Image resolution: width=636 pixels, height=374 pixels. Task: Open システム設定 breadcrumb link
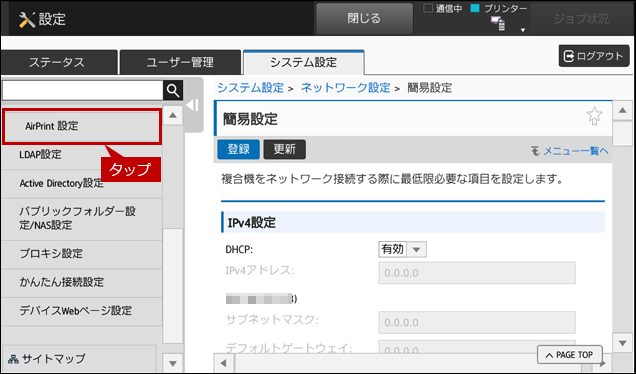[x=250, y=88]
